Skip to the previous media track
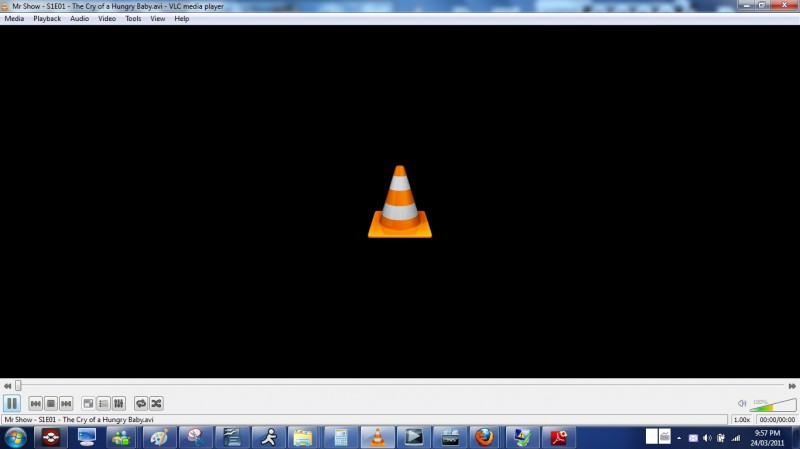This screenshot has width=800, height=449. [x=35, y=404]
